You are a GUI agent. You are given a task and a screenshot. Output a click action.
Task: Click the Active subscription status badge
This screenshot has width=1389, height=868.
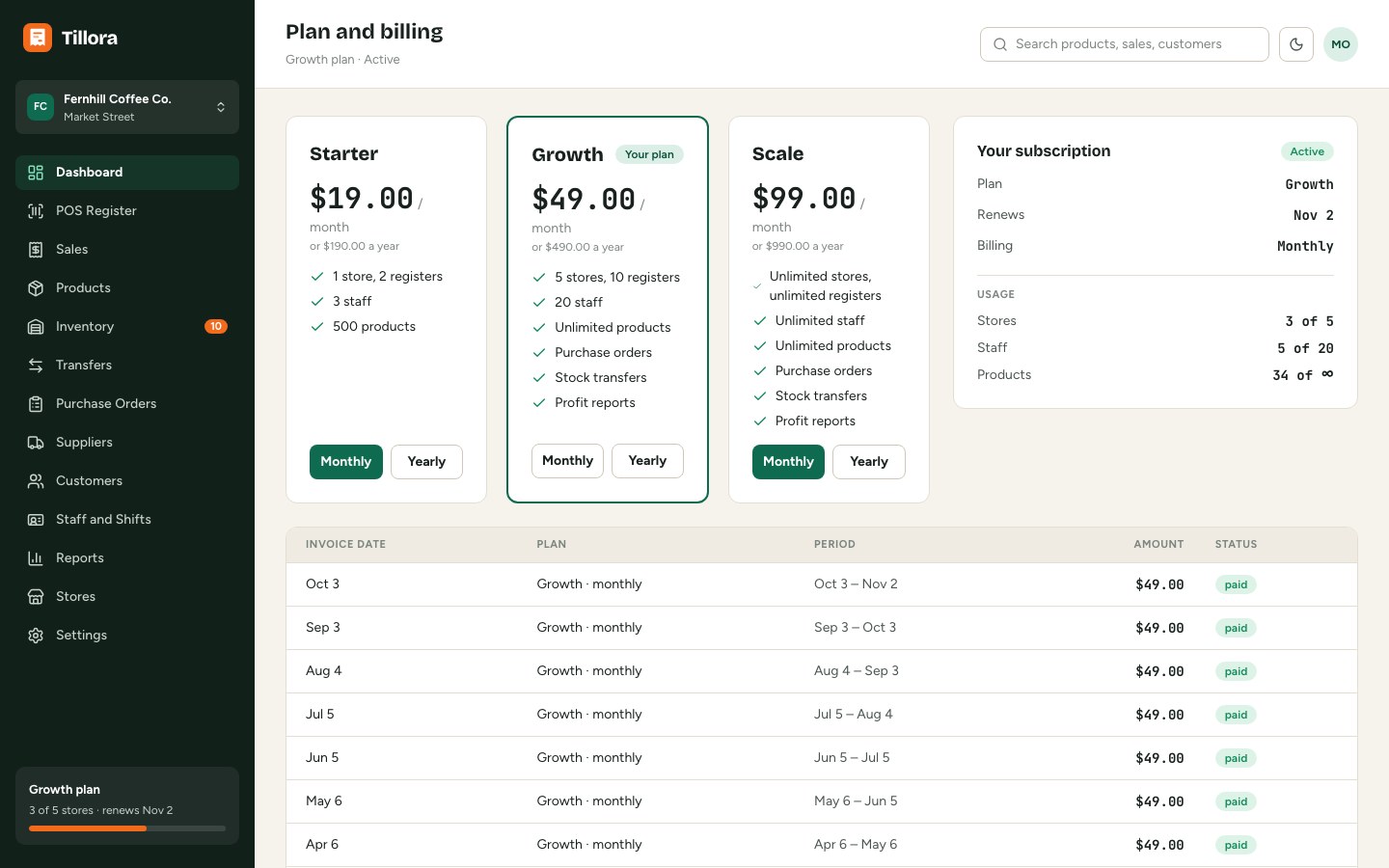pyautogui.click(x=1307, y=151)
